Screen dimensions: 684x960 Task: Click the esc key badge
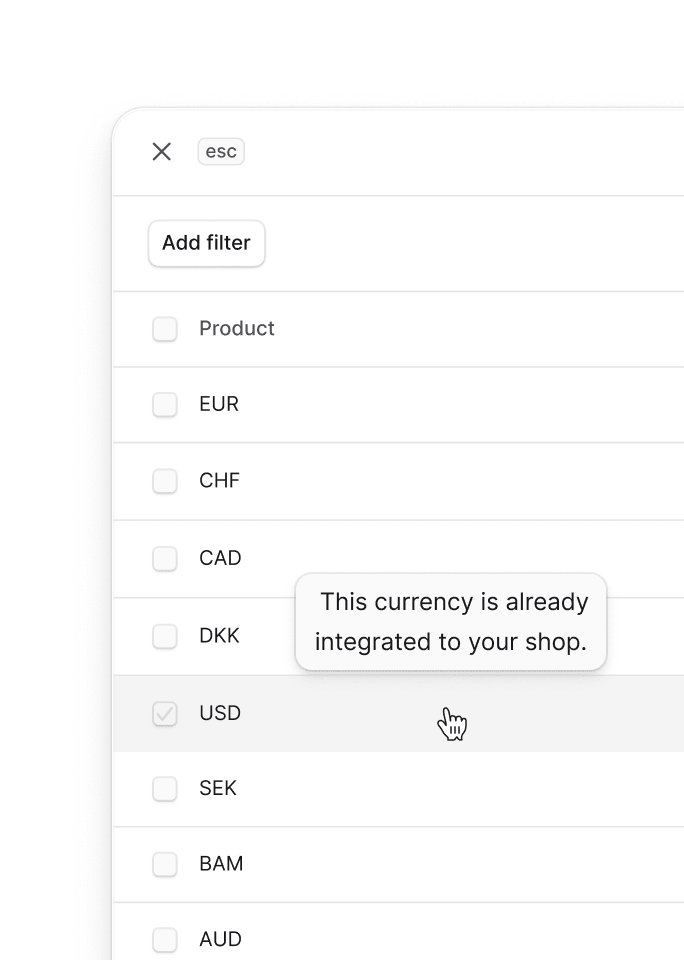[x=221, y=151]
